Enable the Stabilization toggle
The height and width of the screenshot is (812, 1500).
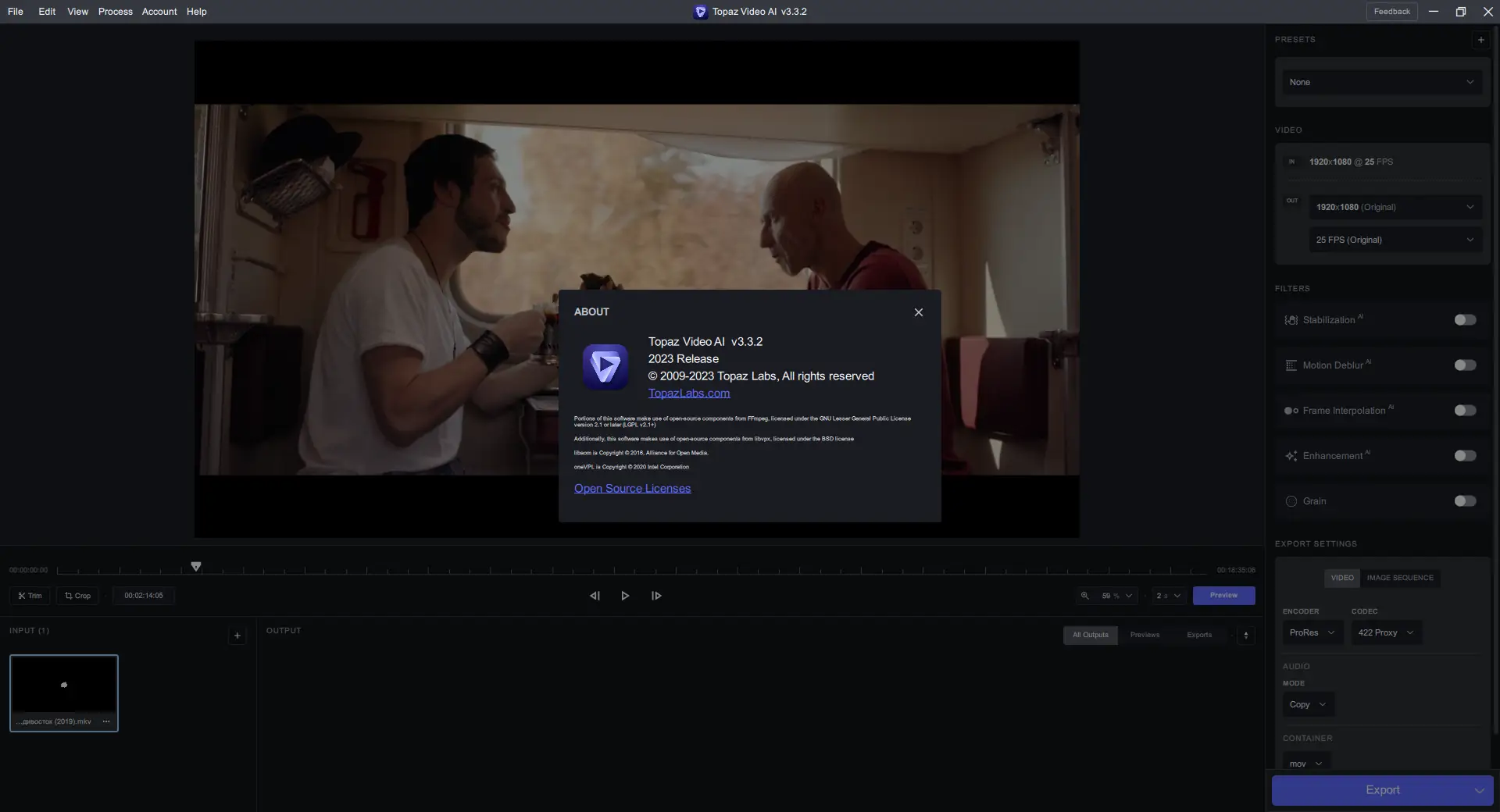click(1465, 320)
